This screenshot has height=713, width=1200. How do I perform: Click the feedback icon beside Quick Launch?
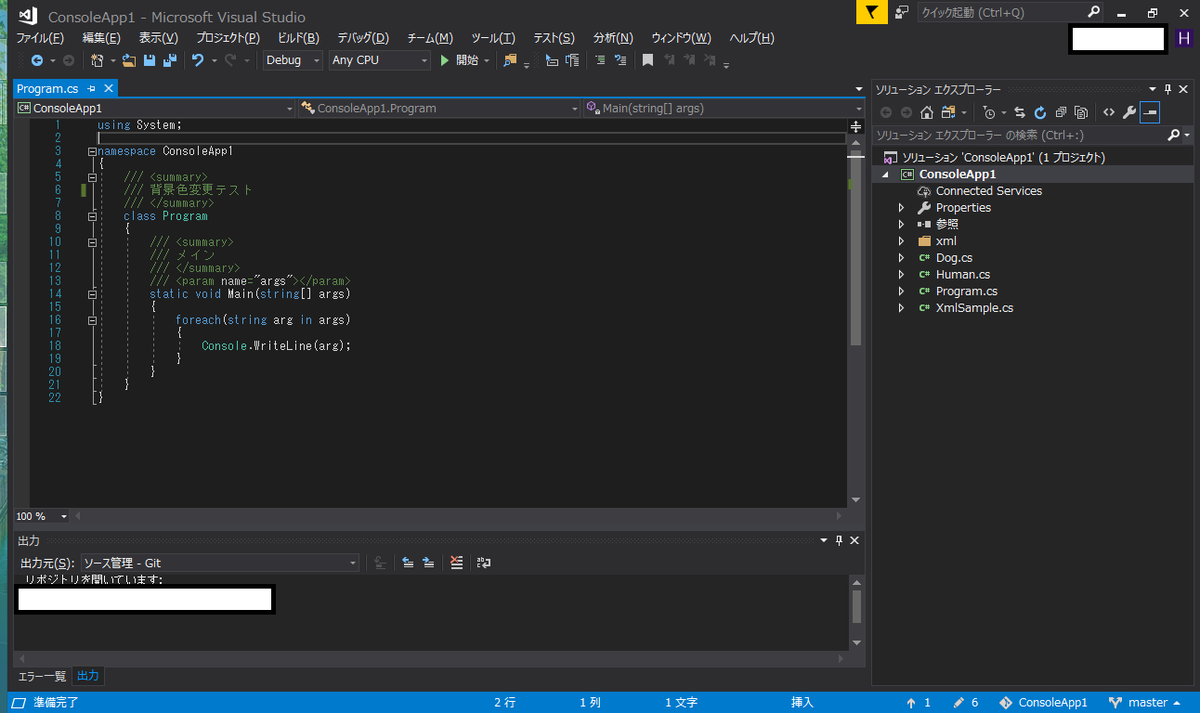pos(902,12)
